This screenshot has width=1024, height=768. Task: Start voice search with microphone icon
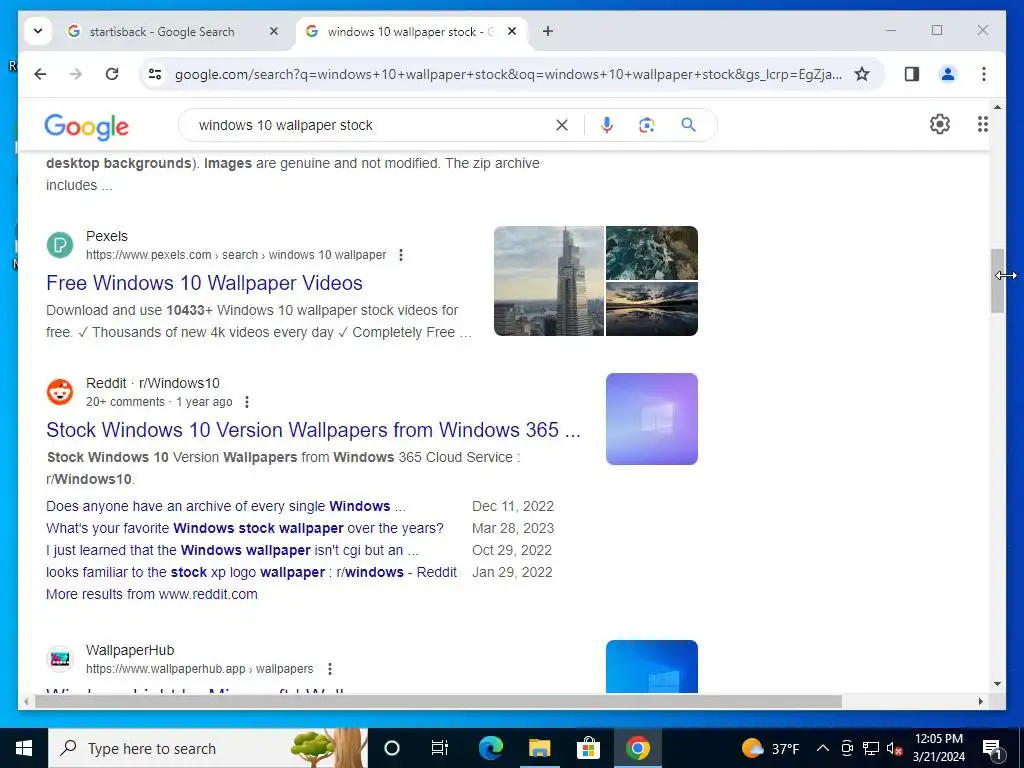point(607,125)
